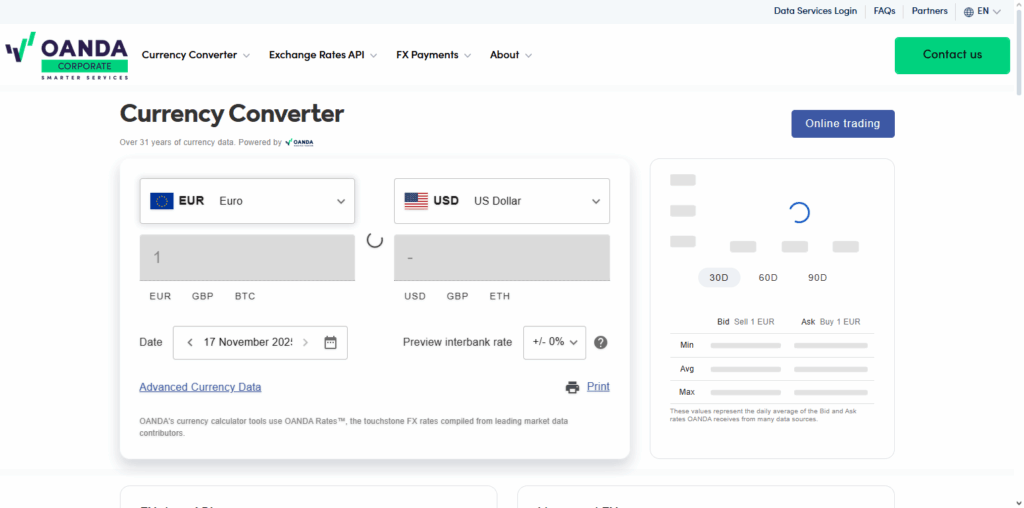Select the 30D time range
This screenshot has height=508, width=1024.
click(718, 277)
